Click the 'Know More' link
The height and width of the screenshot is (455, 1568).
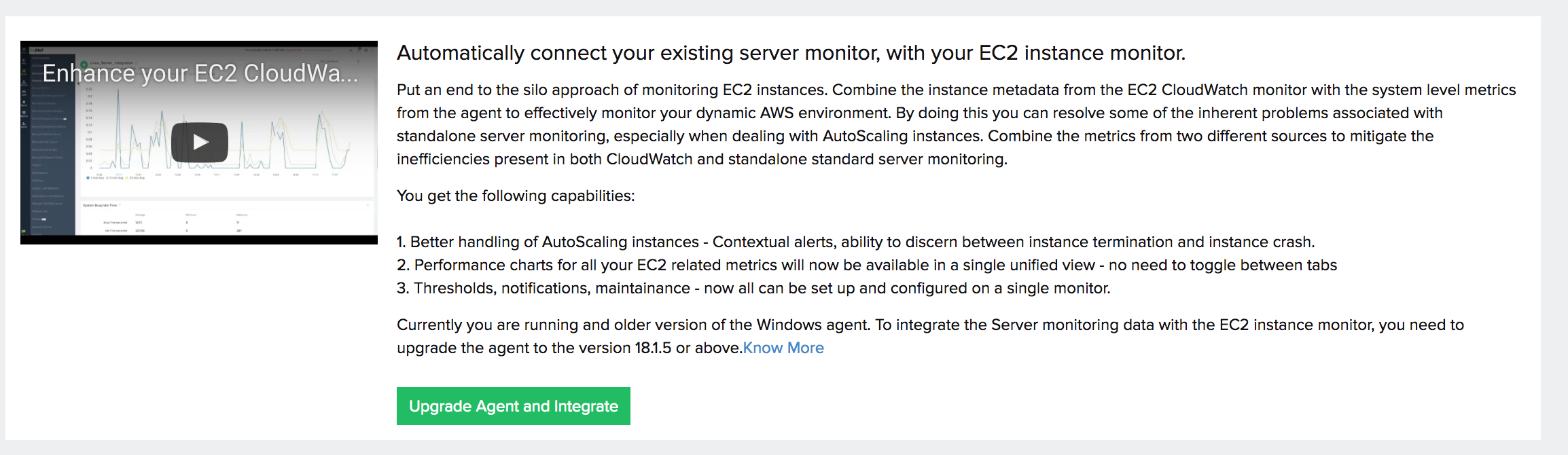point(783,348)
